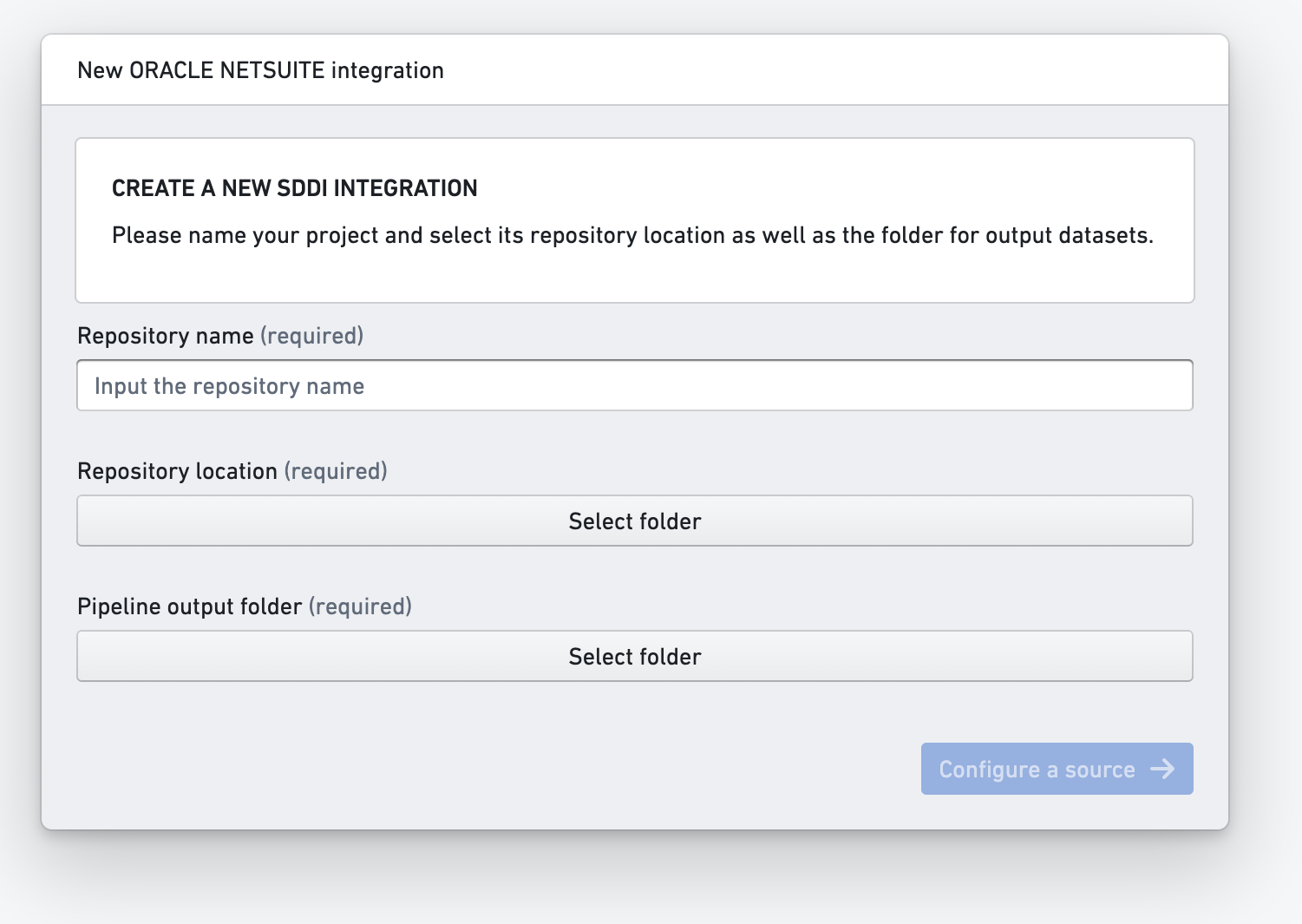Click the Repository location label
Viewport: 1302px width, 924px height.
tap(177, 471)
